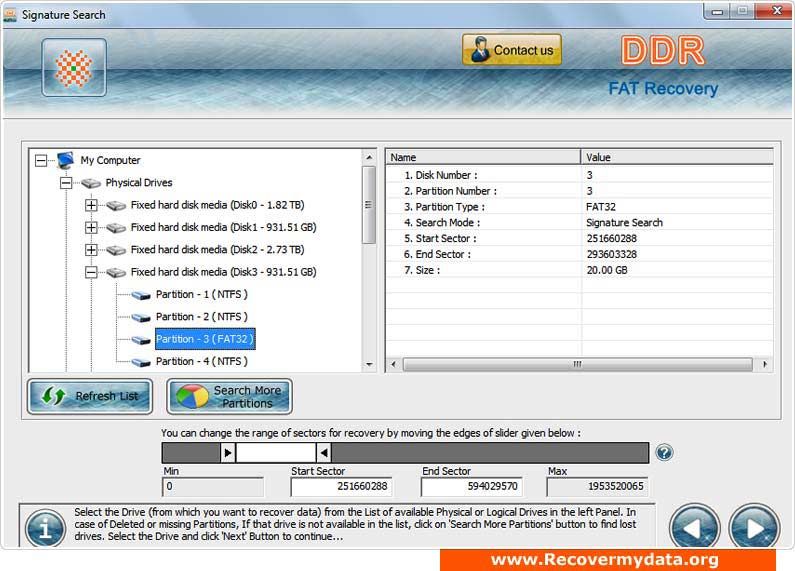The width and height of the screenshot is (795, 571).
Task: Go next with the right arrow button
Action: point(754,527)
